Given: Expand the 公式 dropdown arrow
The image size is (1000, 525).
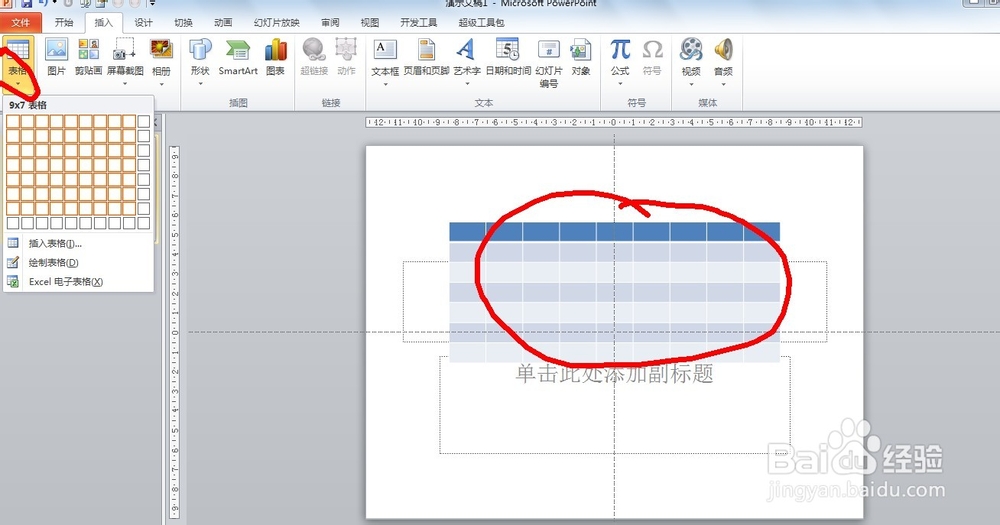Looking at the screenshot, I should [x=620, y=84].
